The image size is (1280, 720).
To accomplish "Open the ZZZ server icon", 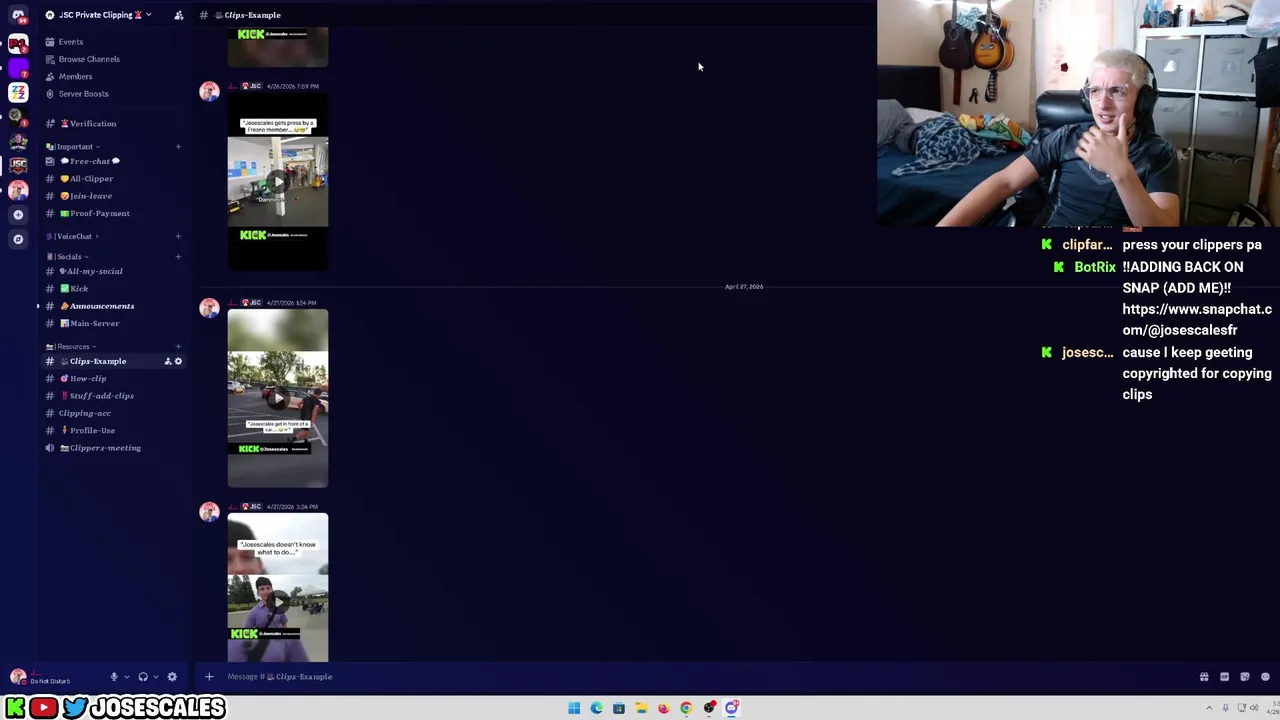I will (x=18, y=92).
